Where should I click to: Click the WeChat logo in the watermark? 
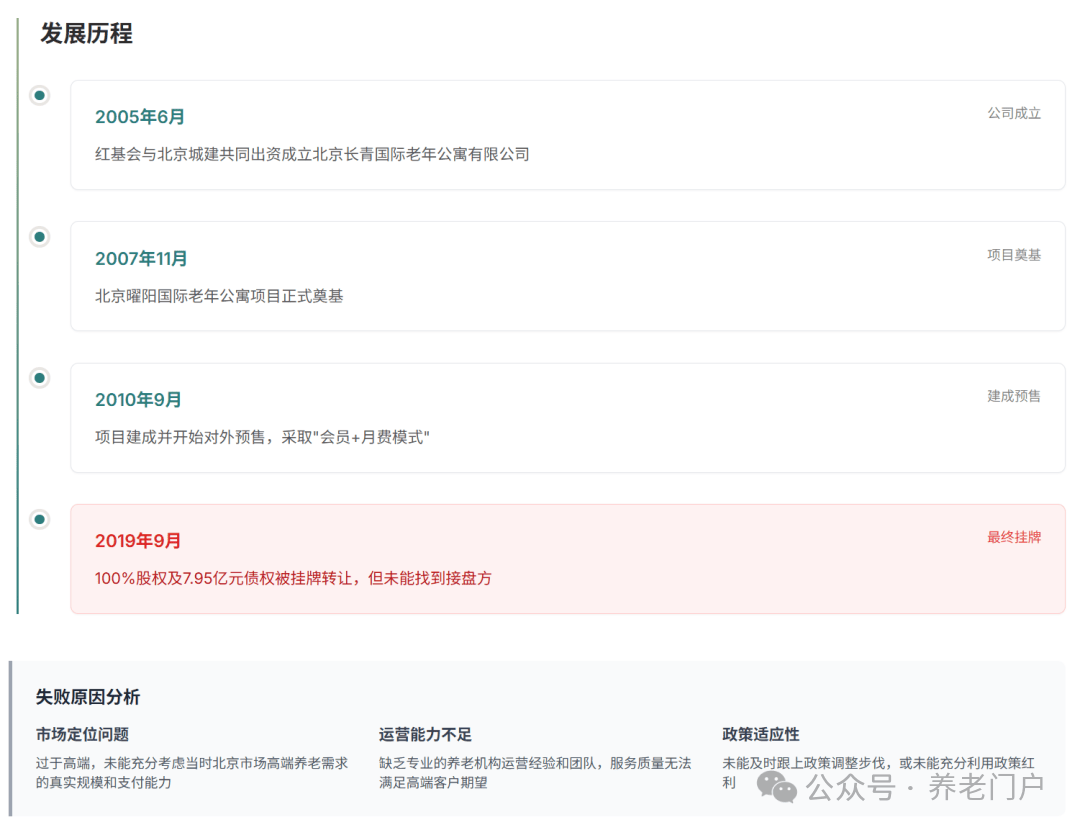tap(777, 786)
